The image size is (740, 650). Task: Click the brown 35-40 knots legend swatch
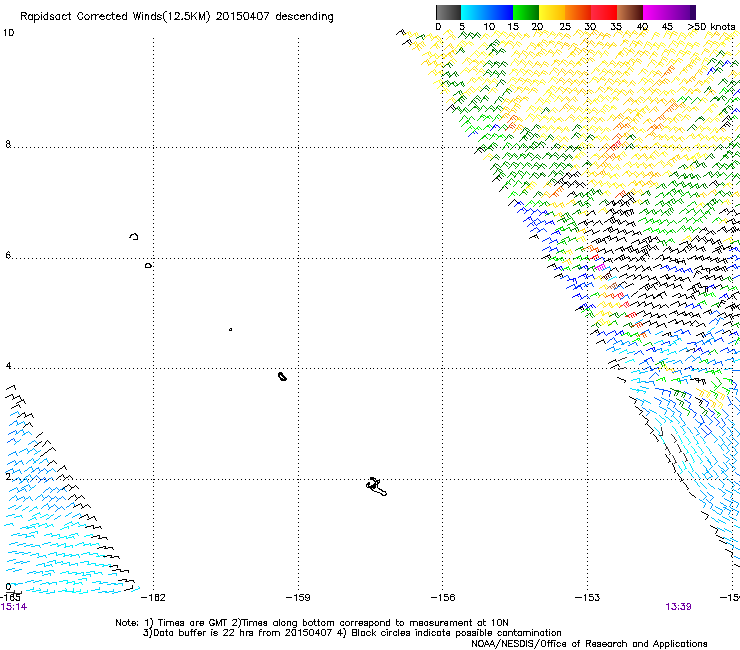coord(630,12)
